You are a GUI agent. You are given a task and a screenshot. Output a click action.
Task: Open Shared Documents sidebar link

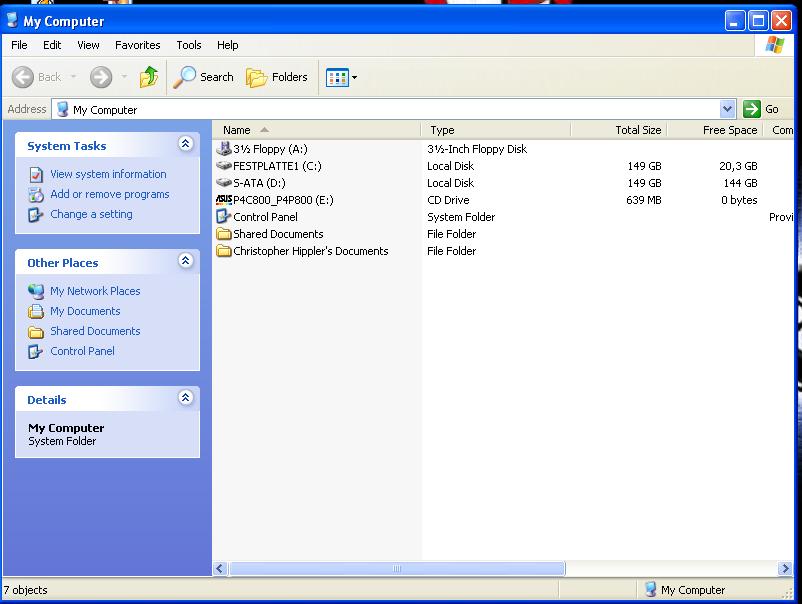click(95, 331)
